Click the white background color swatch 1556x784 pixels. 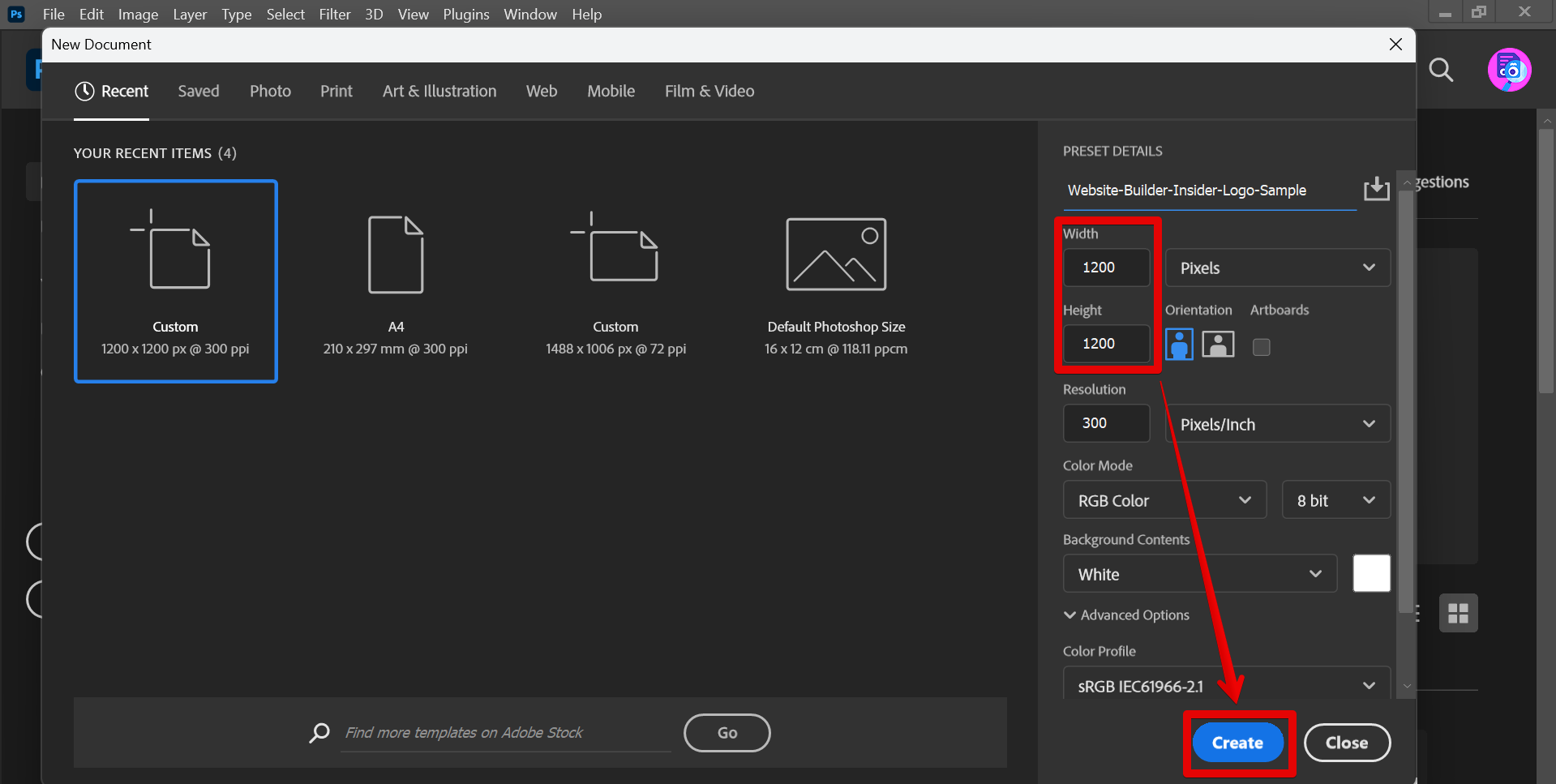1371,574
